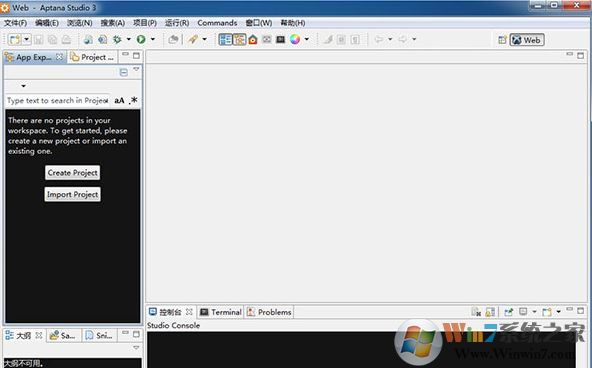The height and width of the screenshot is (368, 592).
Task: Open the 编辑(E) menu
Action: 47,23
